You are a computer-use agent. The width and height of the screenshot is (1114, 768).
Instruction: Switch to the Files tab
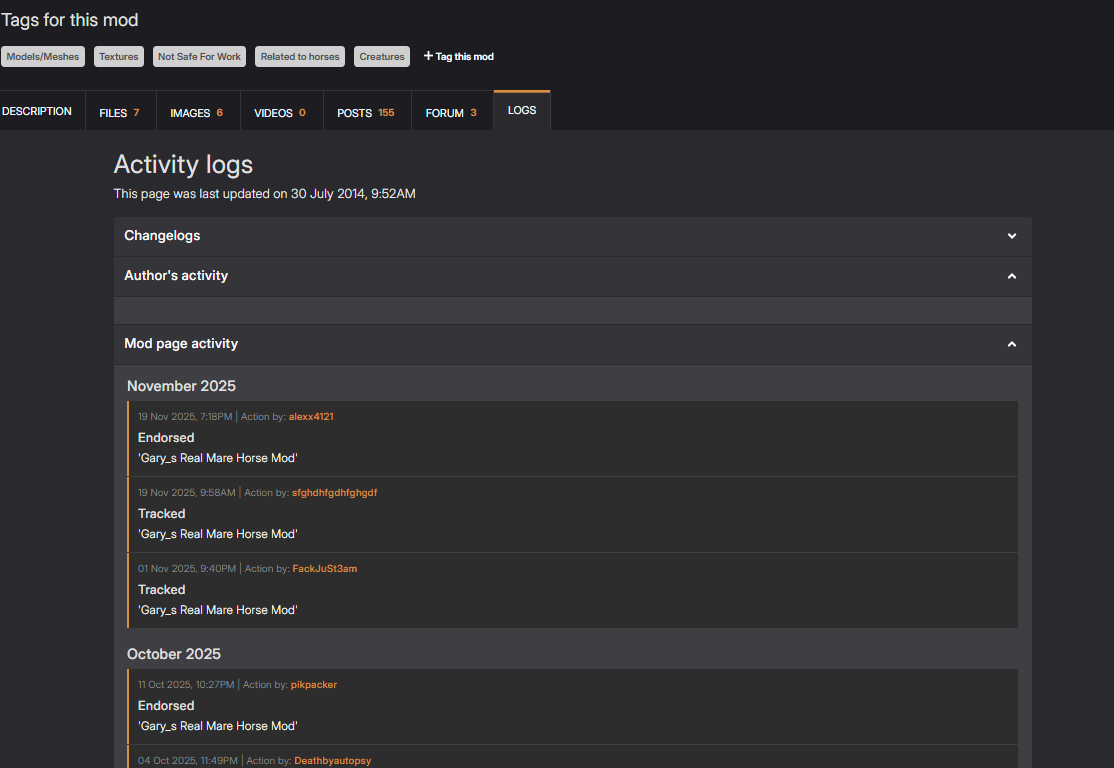point(120,112)
